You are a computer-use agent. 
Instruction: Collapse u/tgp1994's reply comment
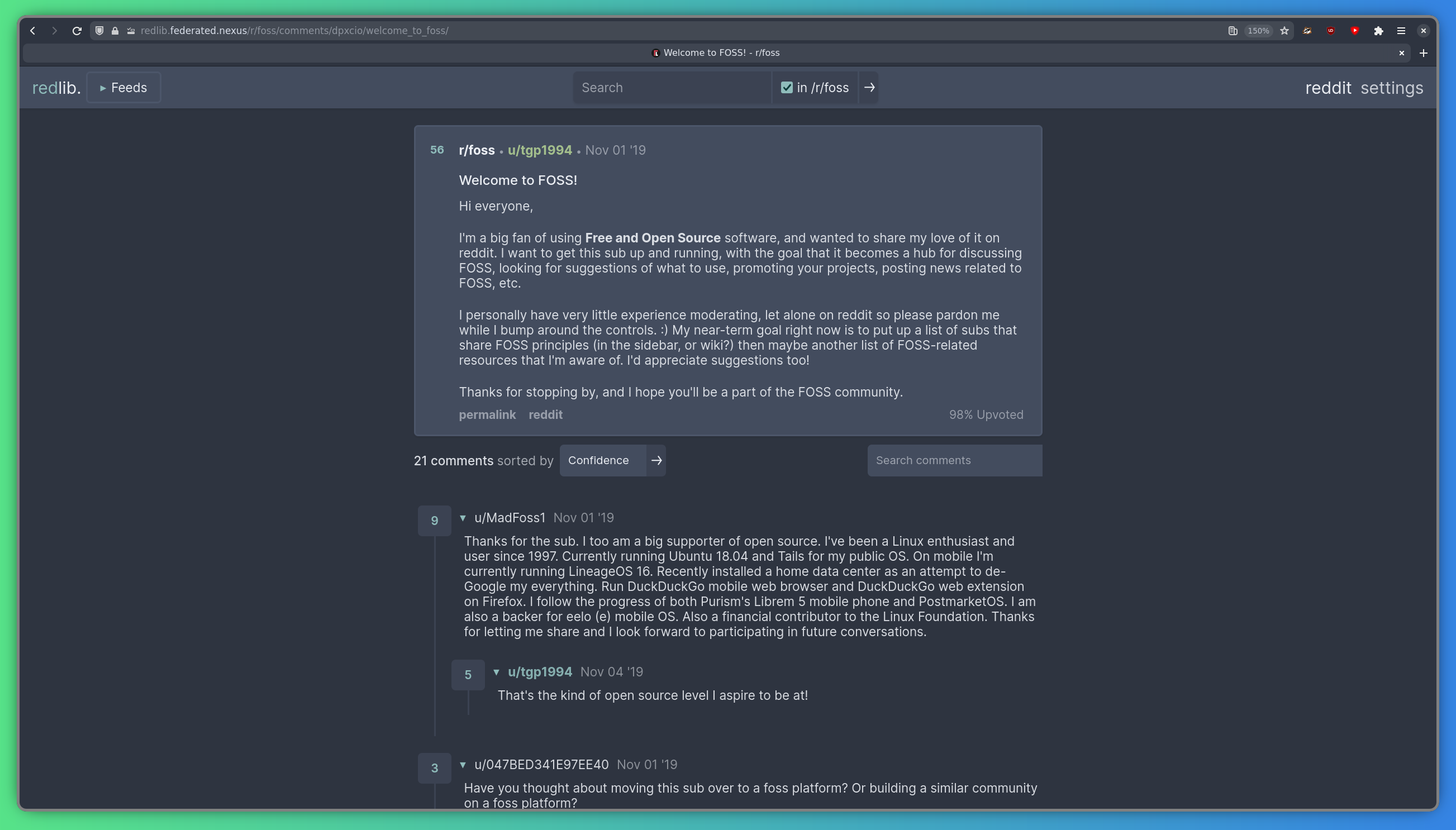coord(496,672)
